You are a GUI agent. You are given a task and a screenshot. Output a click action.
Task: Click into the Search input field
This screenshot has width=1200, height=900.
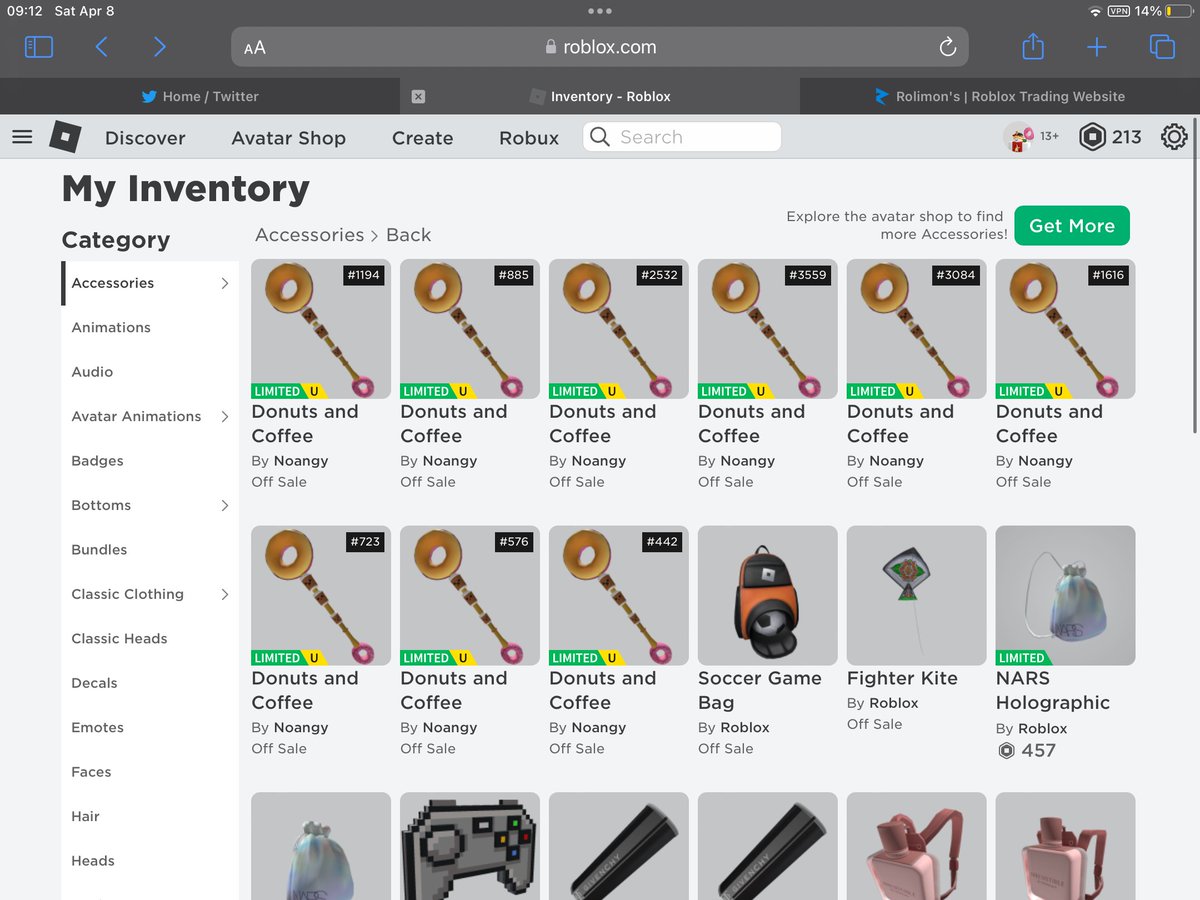coord(682,137)
